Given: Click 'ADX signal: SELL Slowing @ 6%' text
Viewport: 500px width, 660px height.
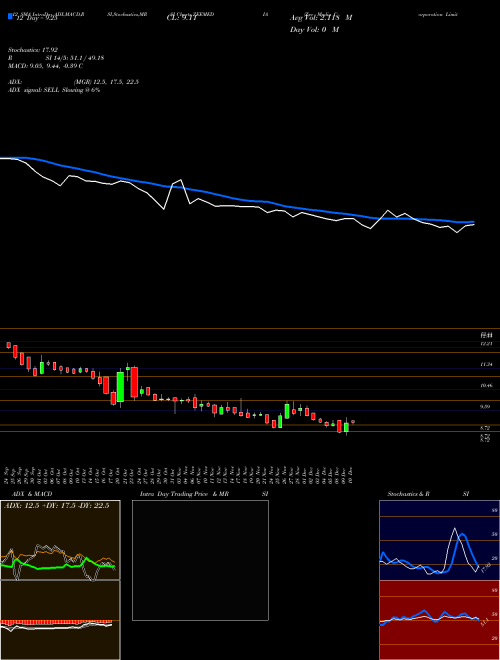Looking at the screenshot, I should (54, 90).
